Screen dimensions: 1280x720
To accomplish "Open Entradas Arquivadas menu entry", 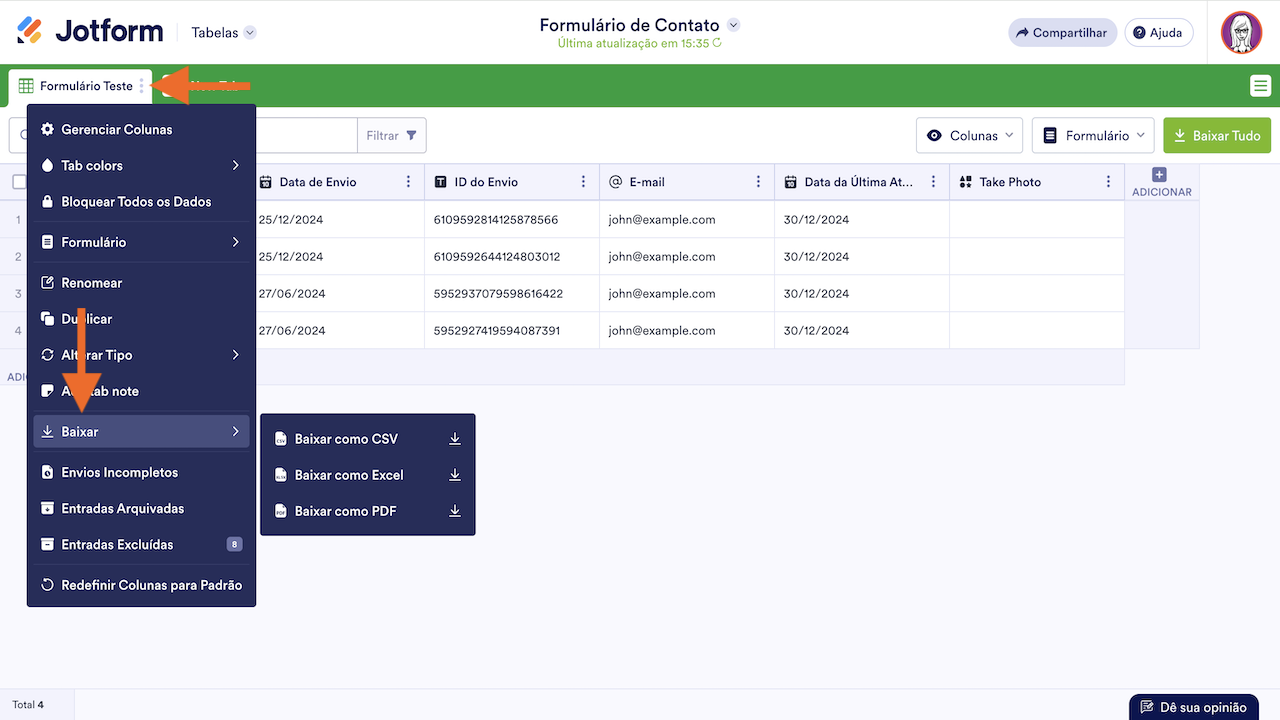I will pyautogui.click(x=141, y=508).
